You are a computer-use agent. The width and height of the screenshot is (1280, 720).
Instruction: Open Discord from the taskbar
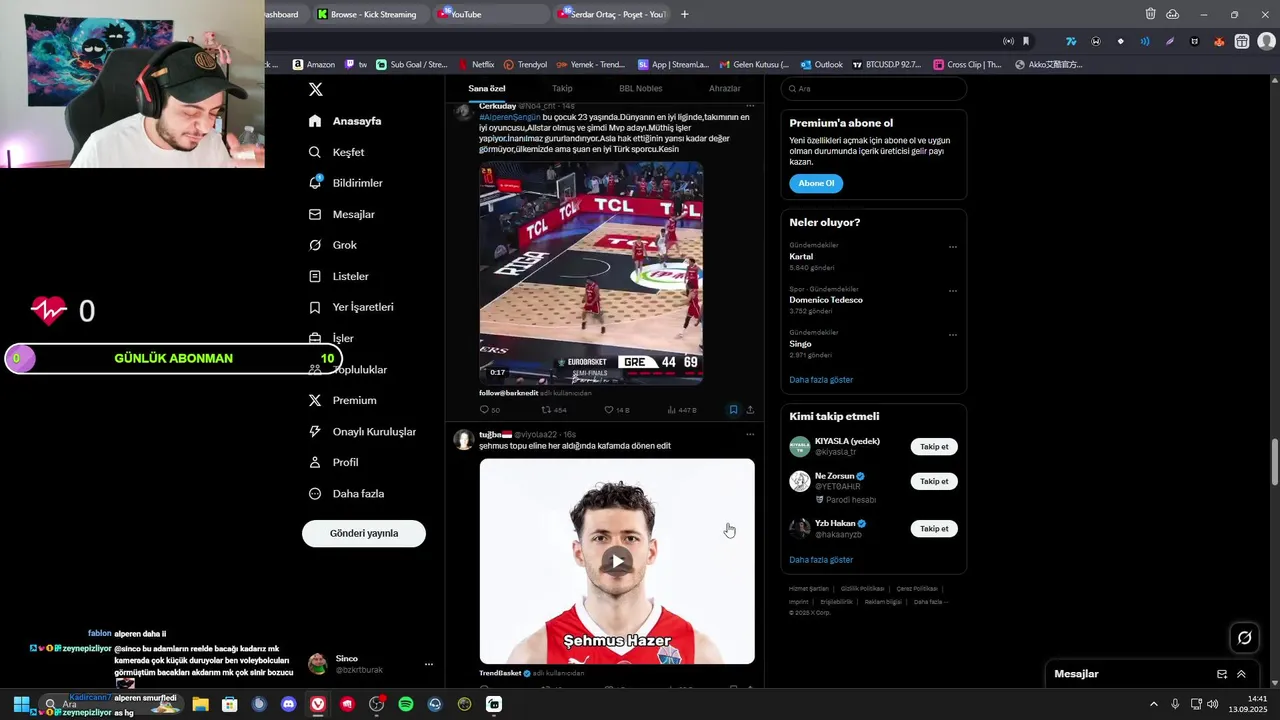289,704
